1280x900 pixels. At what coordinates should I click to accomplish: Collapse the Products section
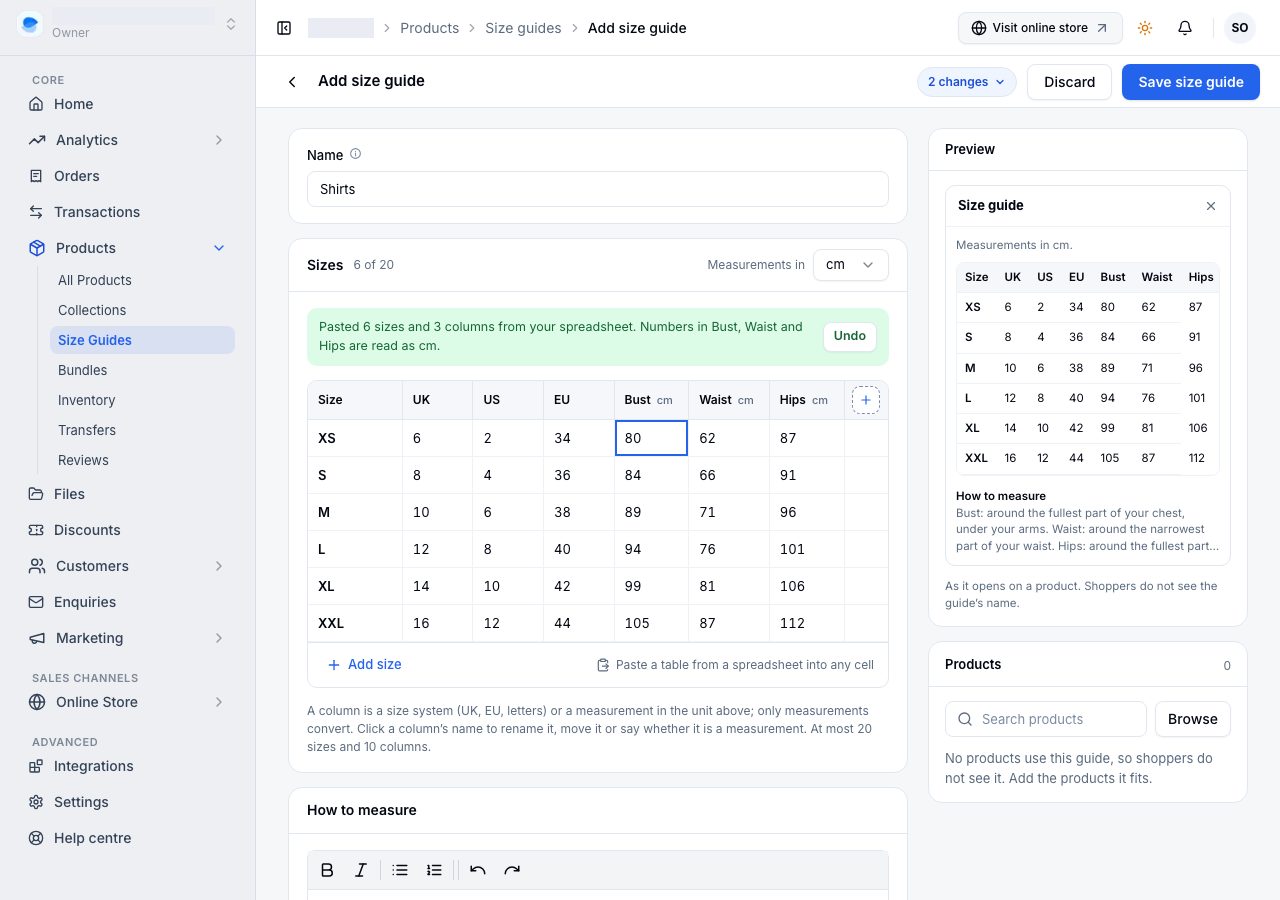pos(219,248)
